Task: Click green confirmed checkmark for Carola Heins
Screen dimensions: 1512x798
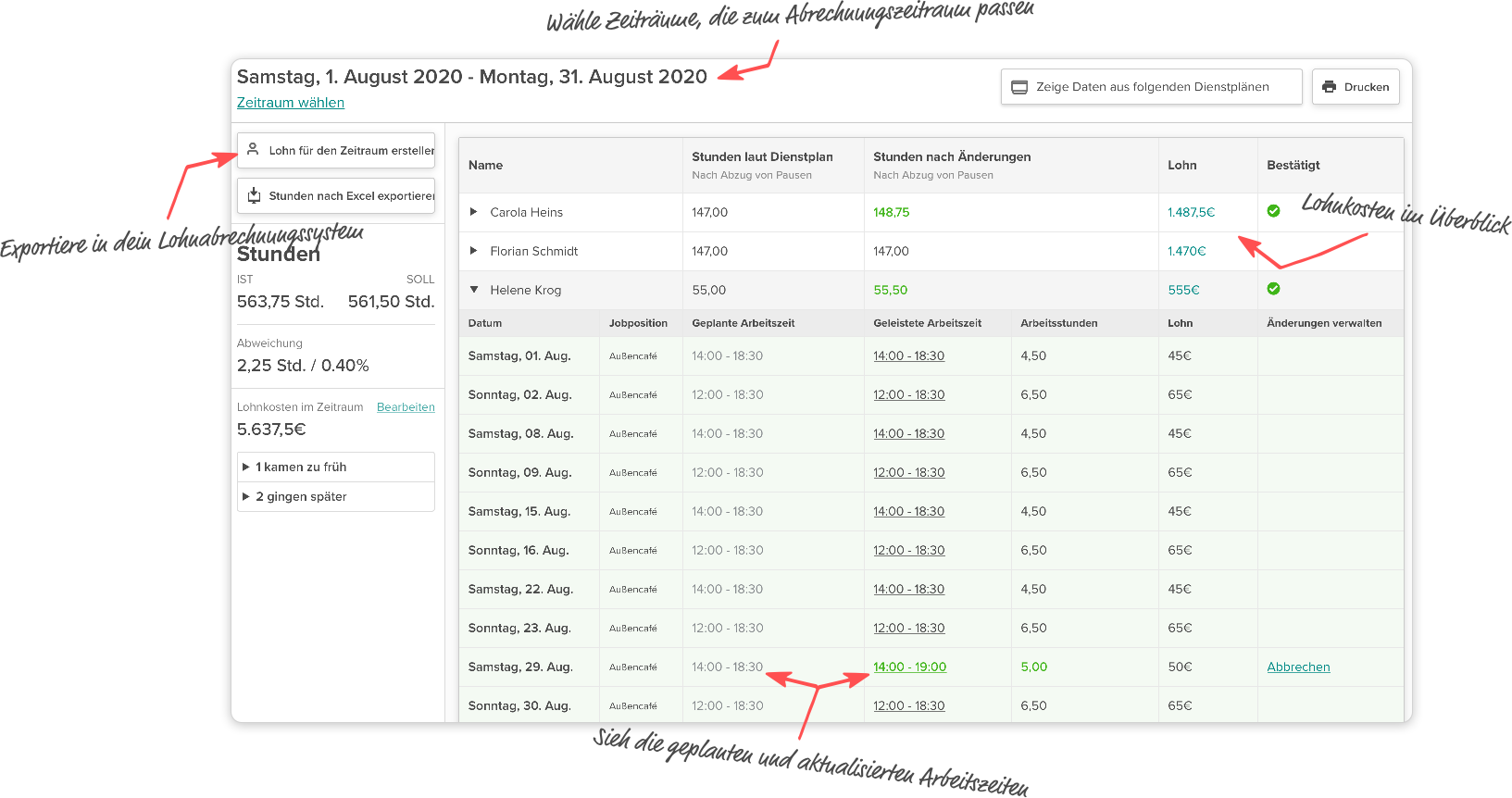Action: point(1273,211)
